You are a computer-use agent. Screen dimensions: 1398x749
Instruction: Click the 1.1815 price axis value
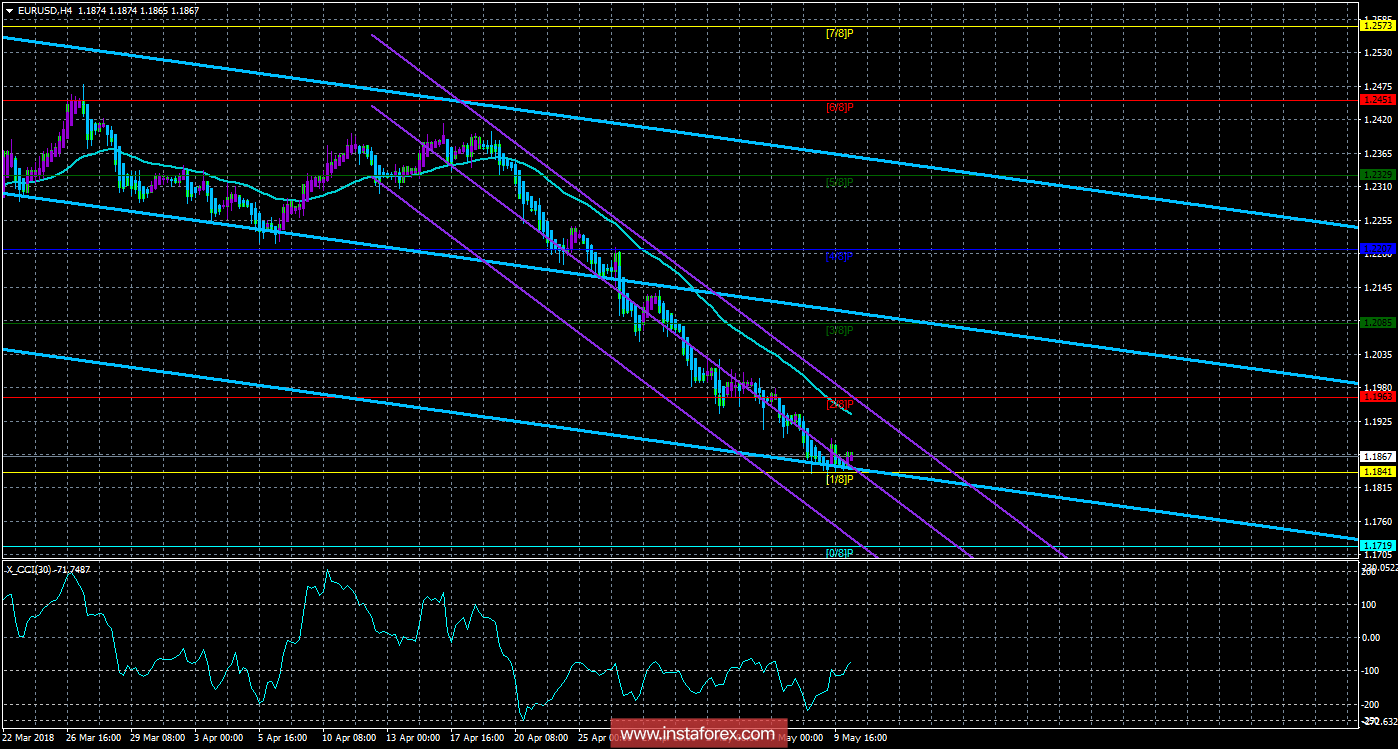click(x=1376, y=488)
